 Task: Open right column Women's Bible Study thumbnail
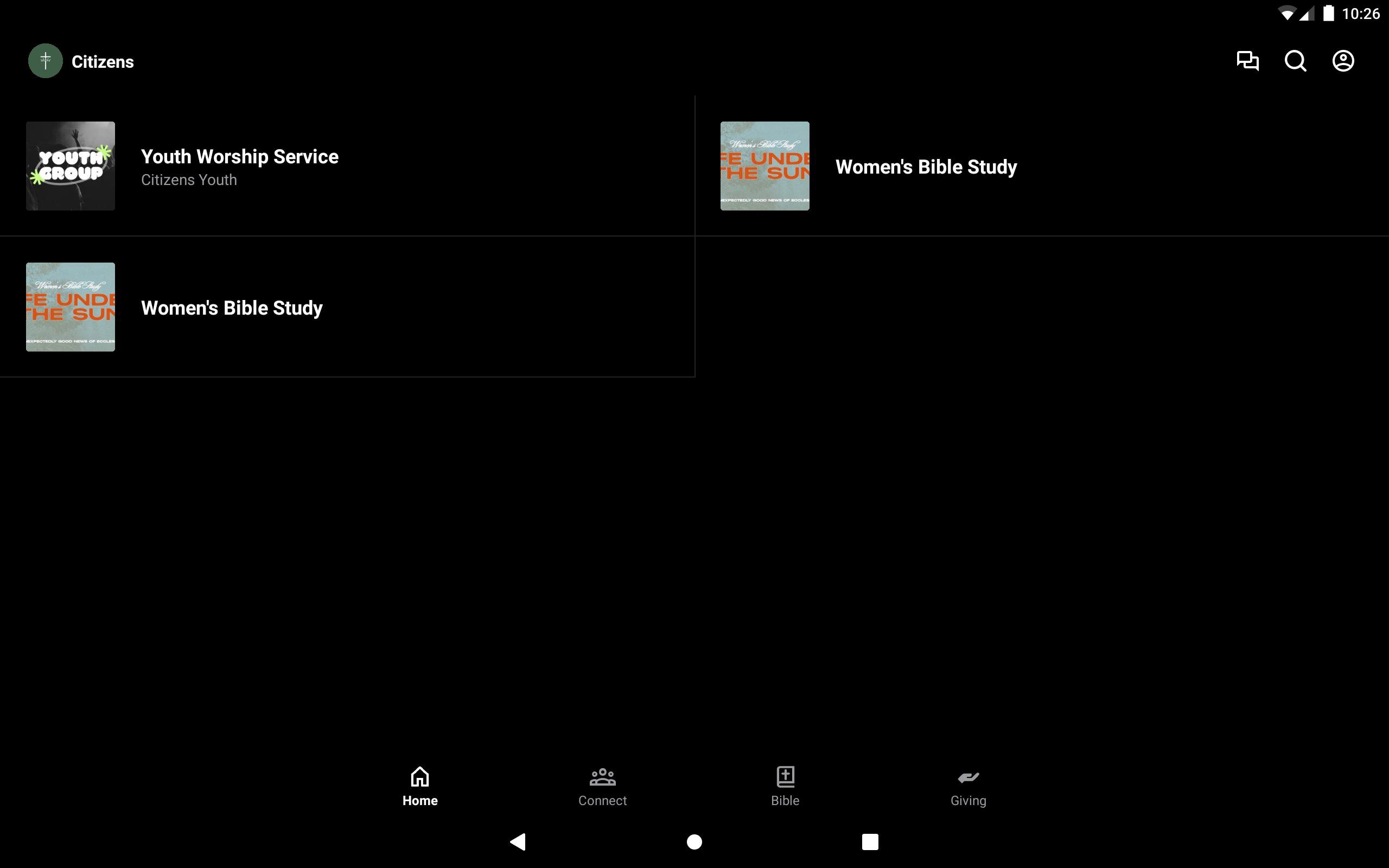(x=764, y=166)
